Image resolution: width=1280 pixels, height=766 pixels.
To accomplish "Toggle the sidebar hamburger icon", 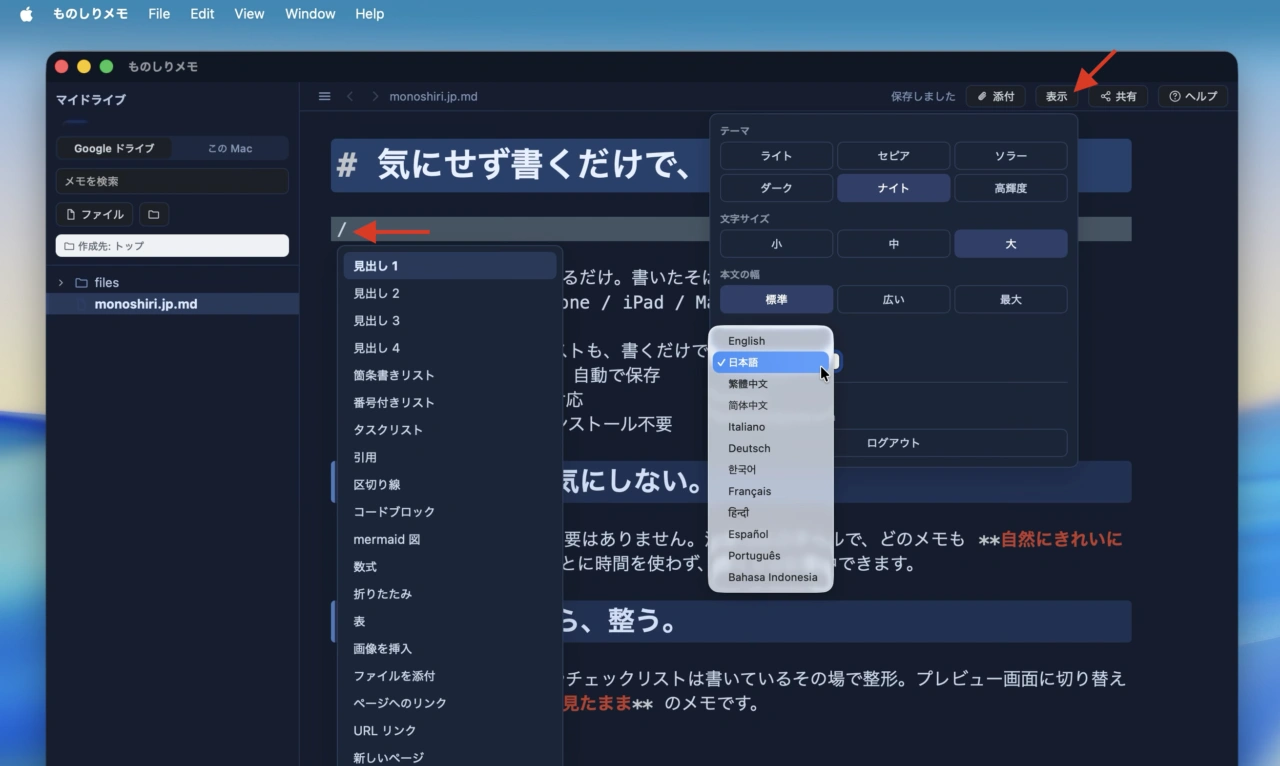I will 324,96.
